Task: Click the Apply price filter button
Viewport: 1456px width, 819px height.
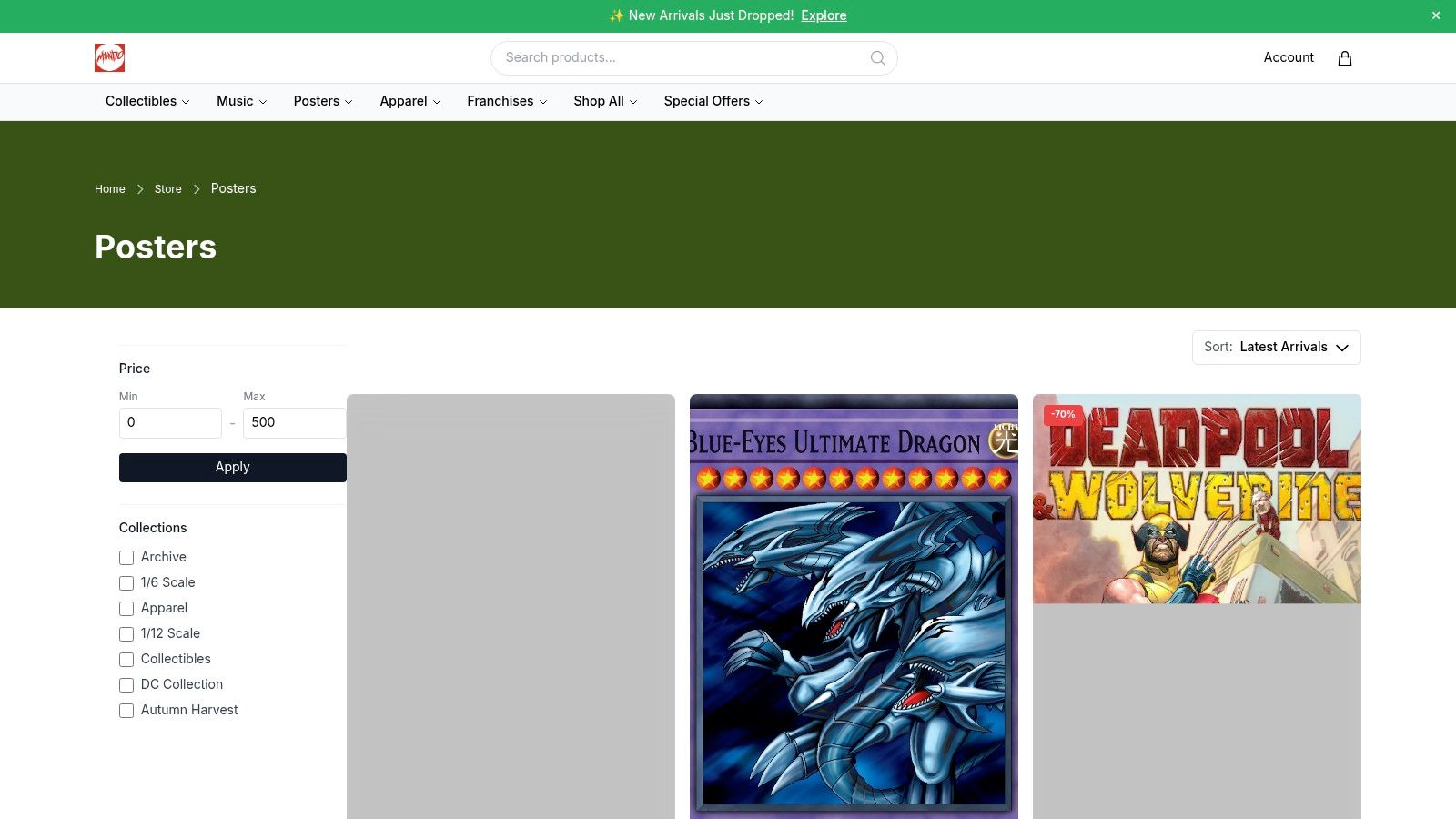Action: coord(233,468)
